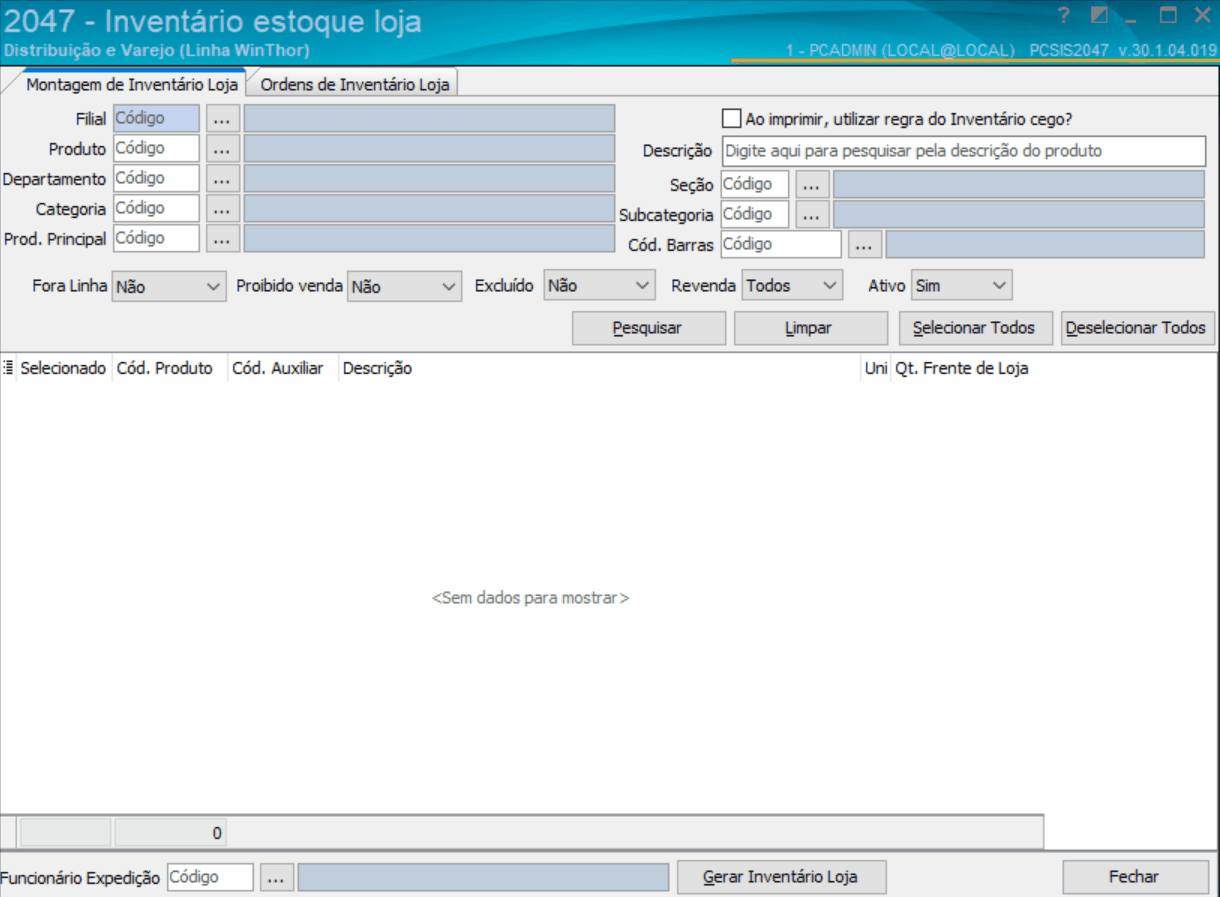The image size is (1220, 897).
Task: Sort by Selecionado column header
Action: click(64, 368)
